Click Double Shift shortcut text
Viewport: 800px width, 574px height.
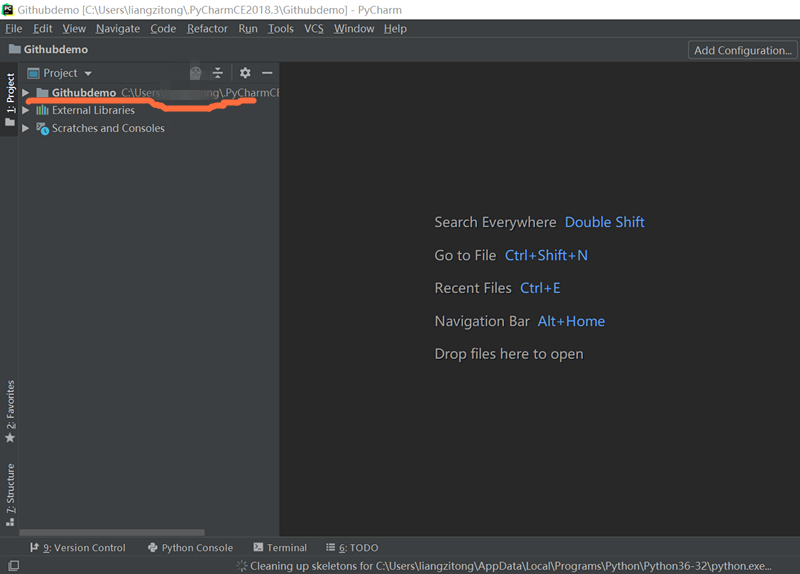tap(605, 222)
